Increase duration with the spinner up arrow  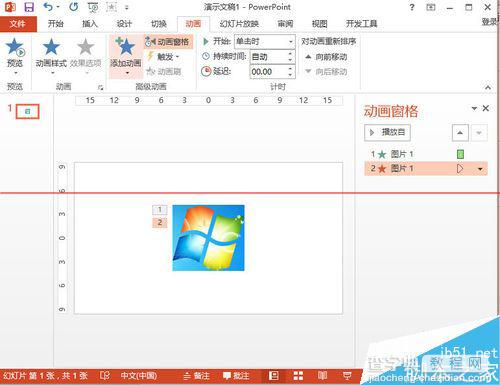click(290, 53)
